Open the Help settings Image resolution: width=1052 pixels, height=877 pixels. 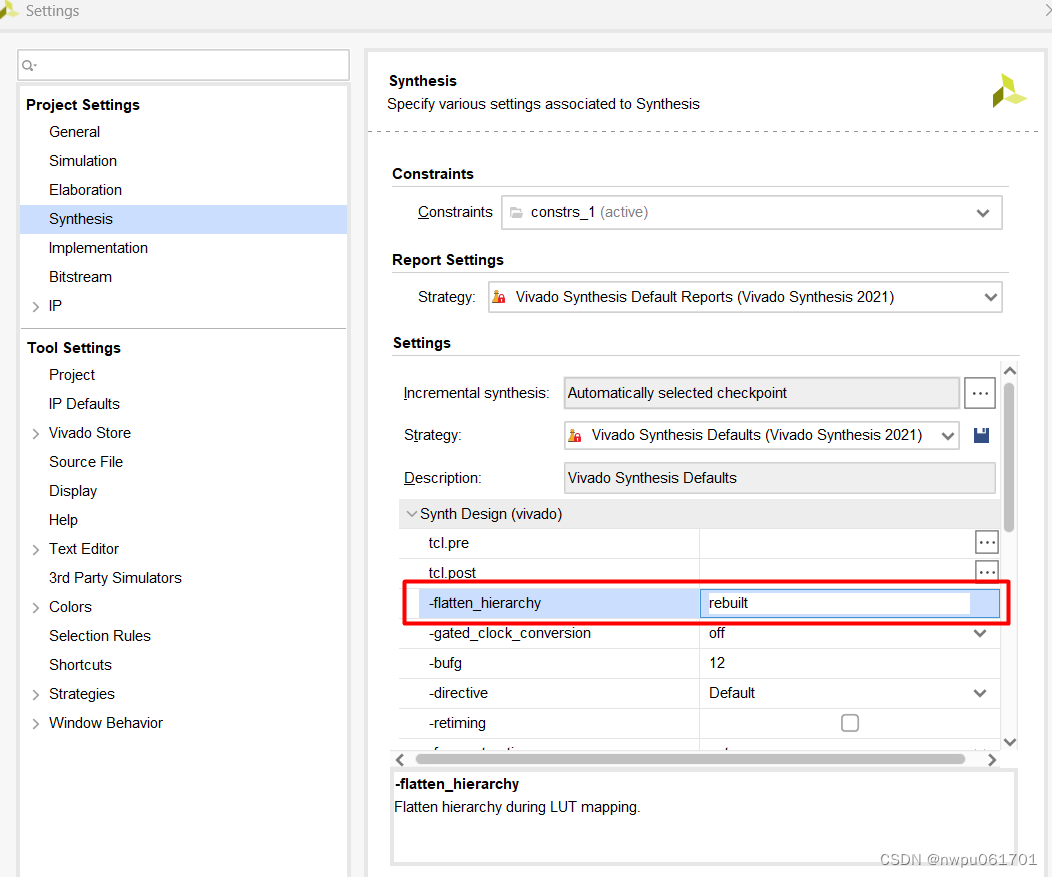pyautogui.click(x=63, y=520)
